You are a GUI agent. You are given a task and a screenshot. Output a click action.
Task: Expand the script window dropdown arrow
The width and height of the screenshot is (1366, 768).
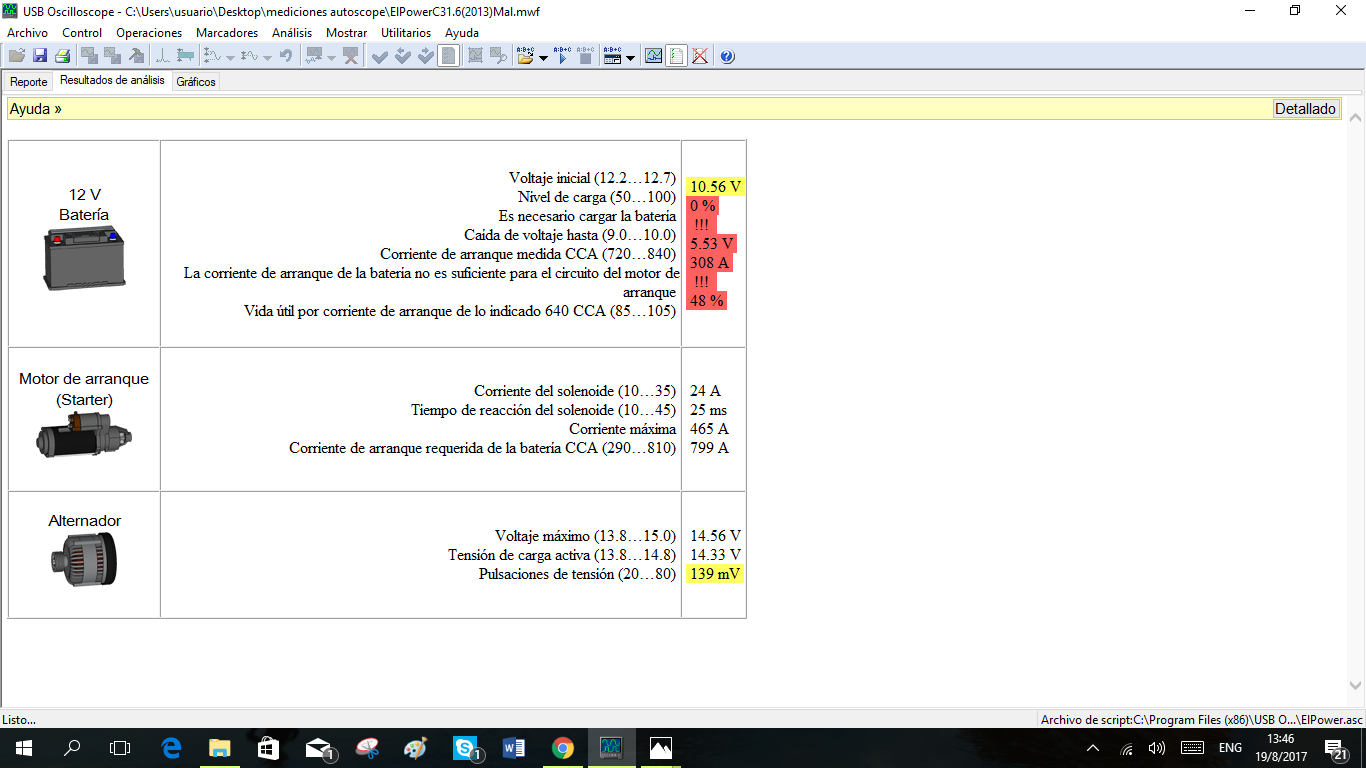[630, 58]
